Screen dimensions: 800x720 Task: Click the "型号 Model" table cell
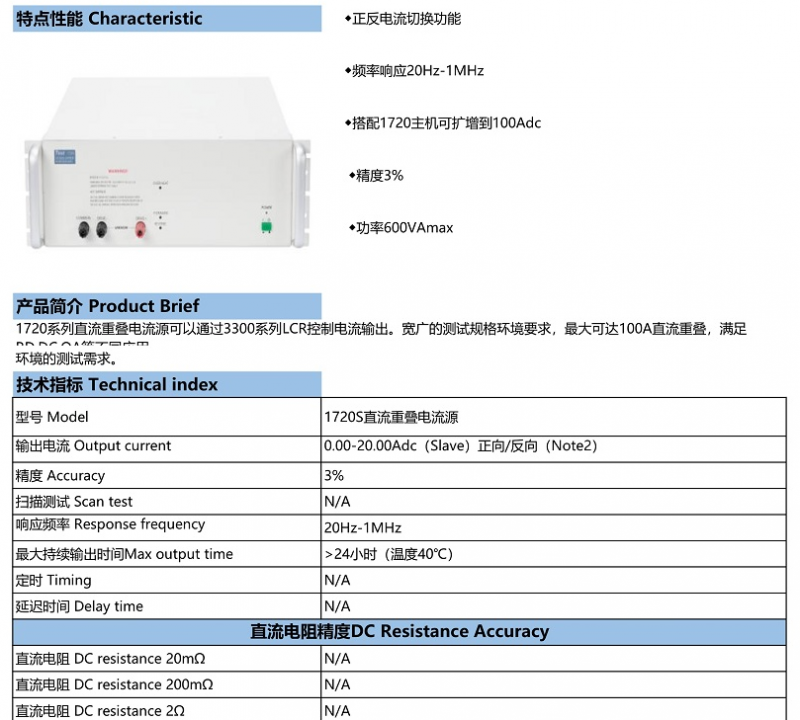(167, 417)
